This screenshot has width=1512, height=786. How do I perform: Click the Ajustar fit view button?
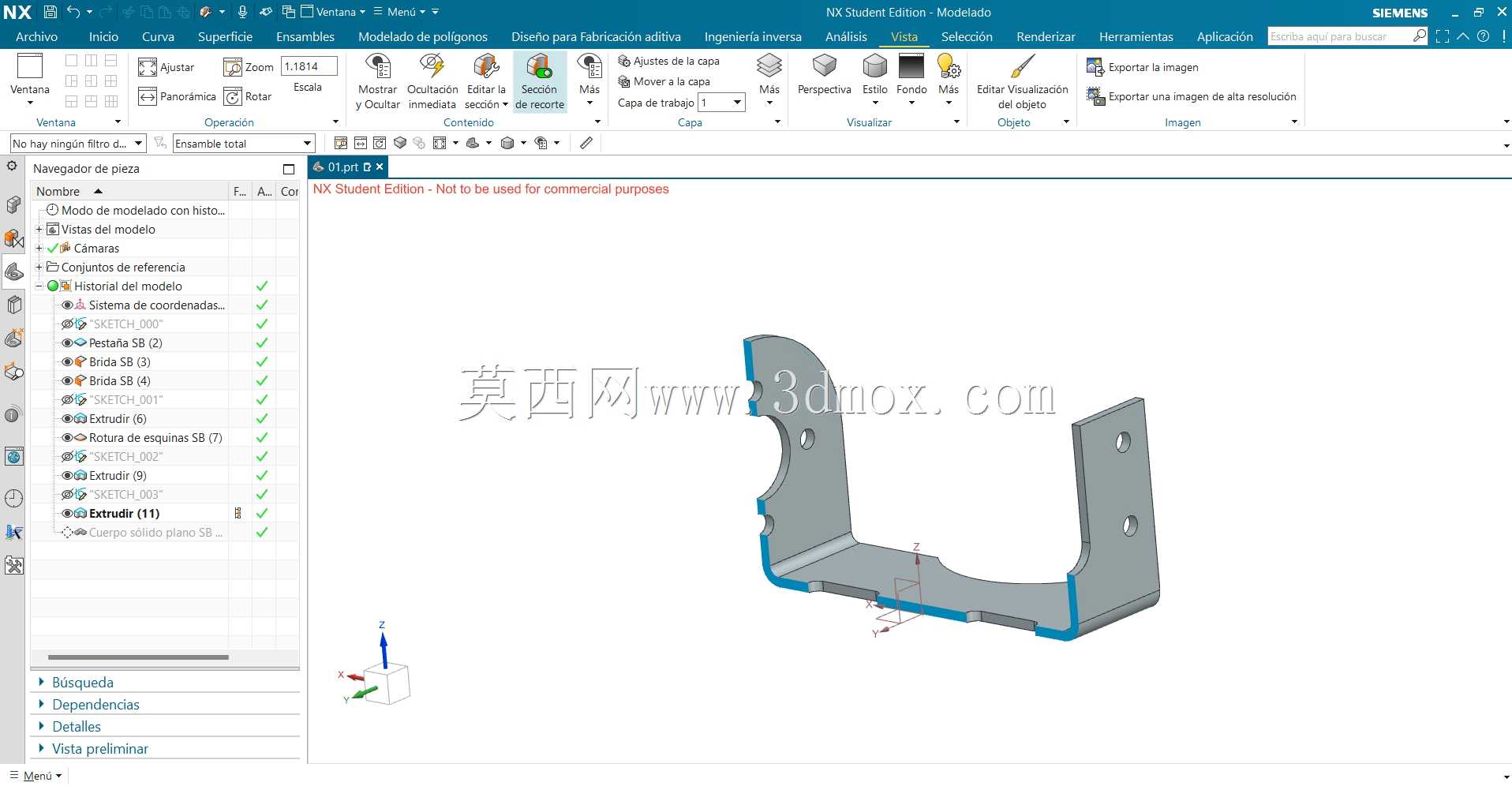(167, 67)
